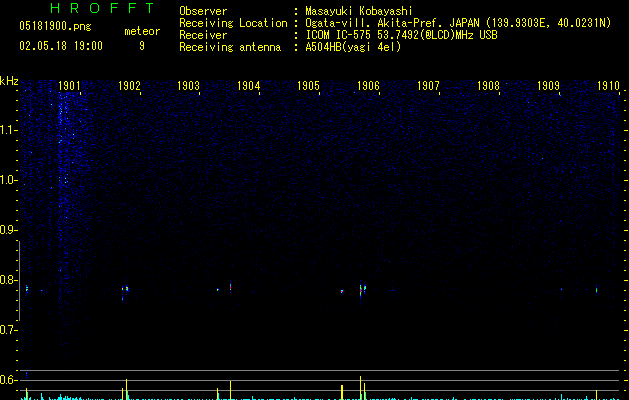This screenshot has width=629, height=400.
Task: Select observer name Masayuki Kobayashi
Action: 359,11
